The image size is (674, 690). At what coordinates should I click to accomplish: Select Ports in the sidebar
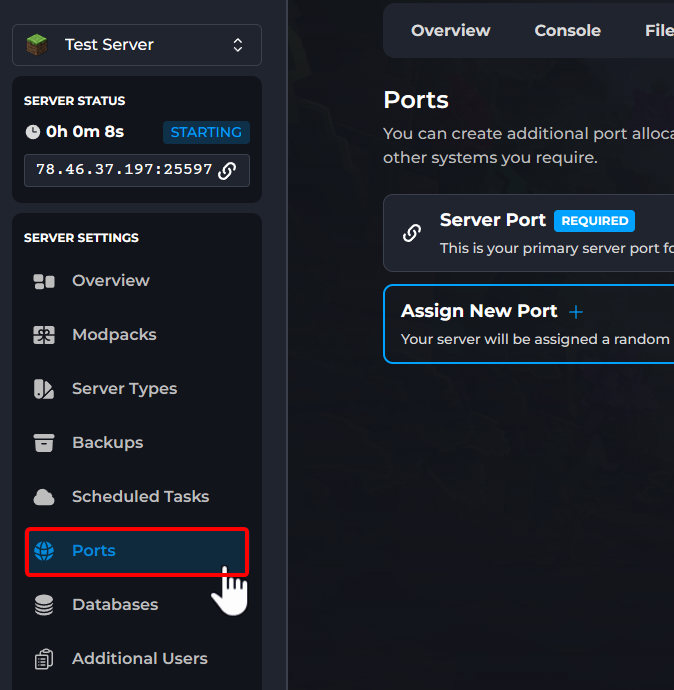click(x=137, y=551)
